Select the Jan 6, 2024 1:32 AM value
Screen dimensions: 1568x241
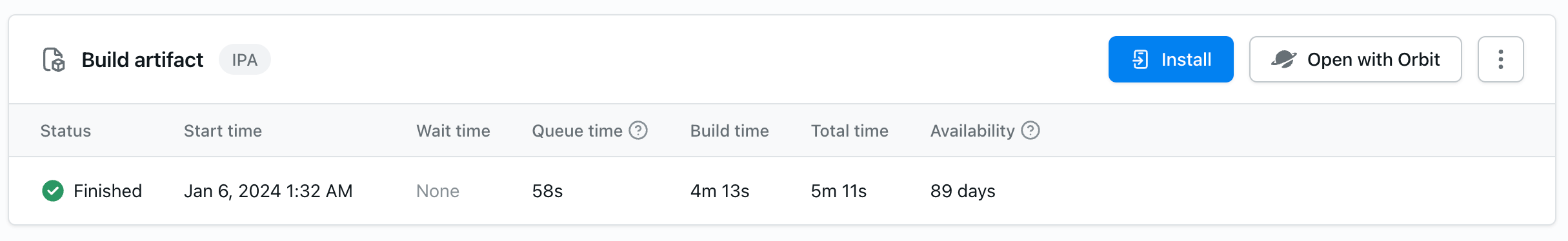pyautogui.click(x=268, y=191)
